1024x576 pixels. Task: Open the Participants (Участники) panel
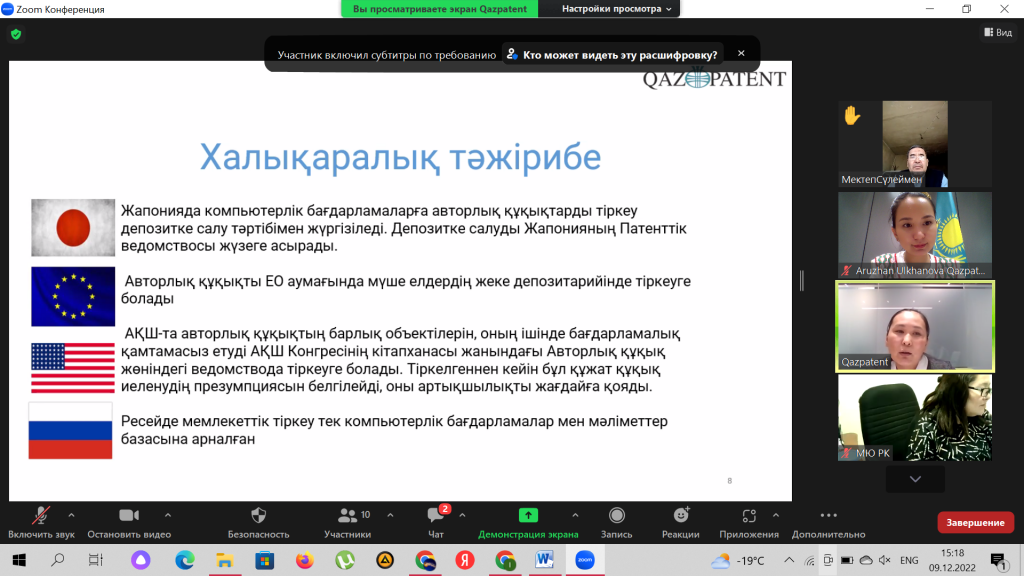click(x=348, y=516)
